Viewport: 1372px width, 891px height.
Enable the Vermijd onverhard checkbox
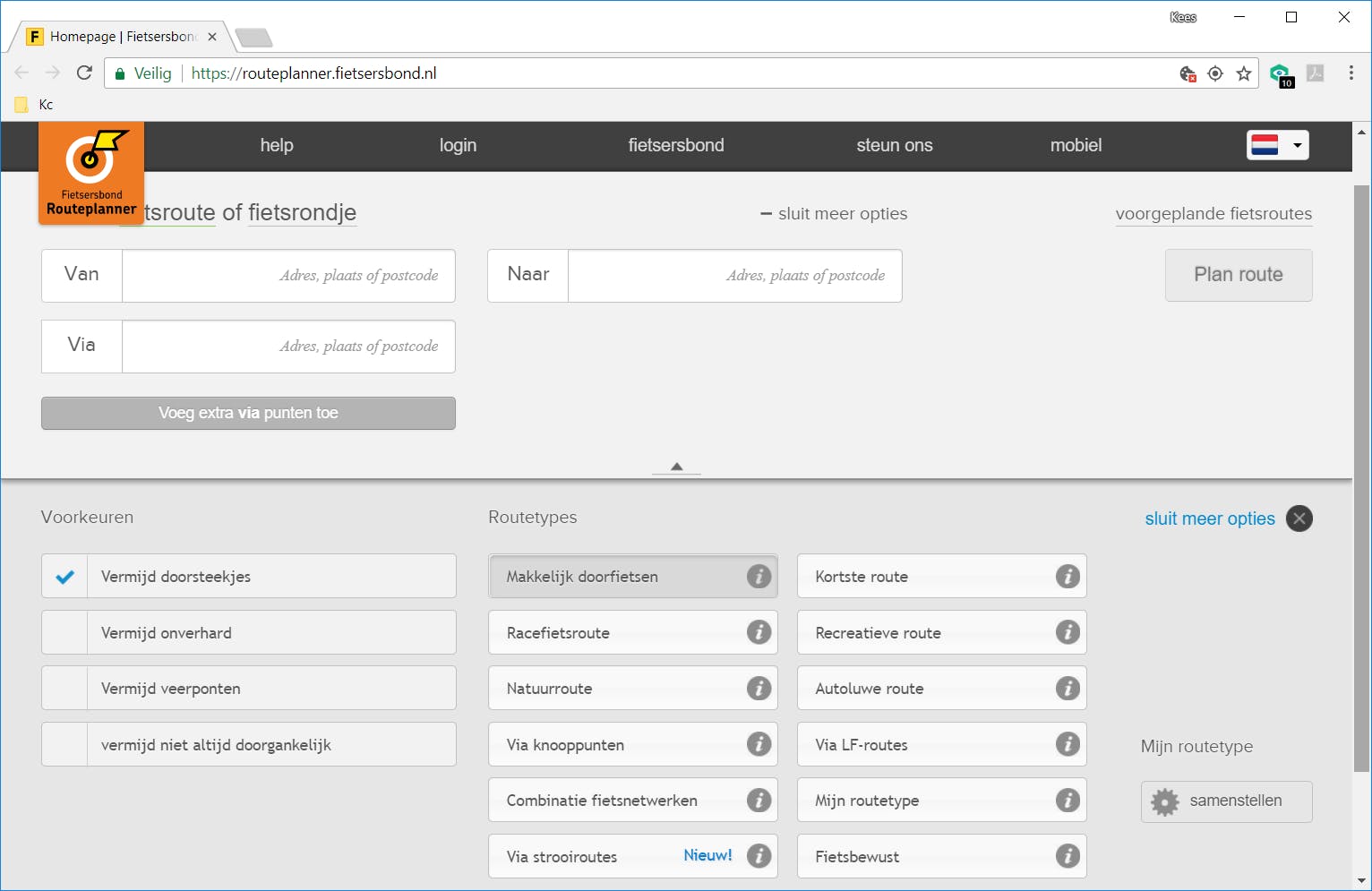pos(64,633)
